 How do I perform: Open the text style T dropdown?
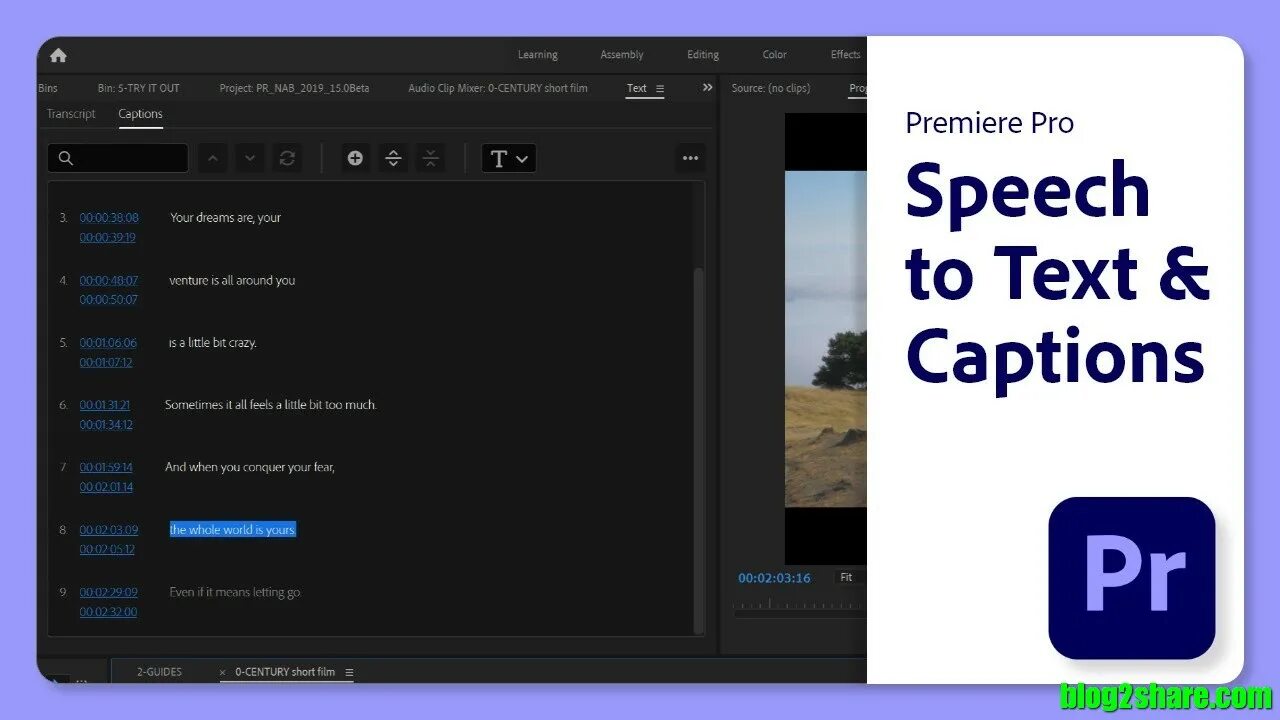tap(509, 158)
